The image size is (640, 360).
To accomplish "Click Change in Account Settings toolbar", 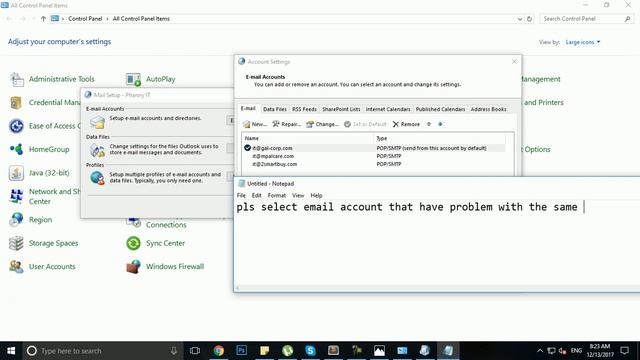I will point(322,124).
